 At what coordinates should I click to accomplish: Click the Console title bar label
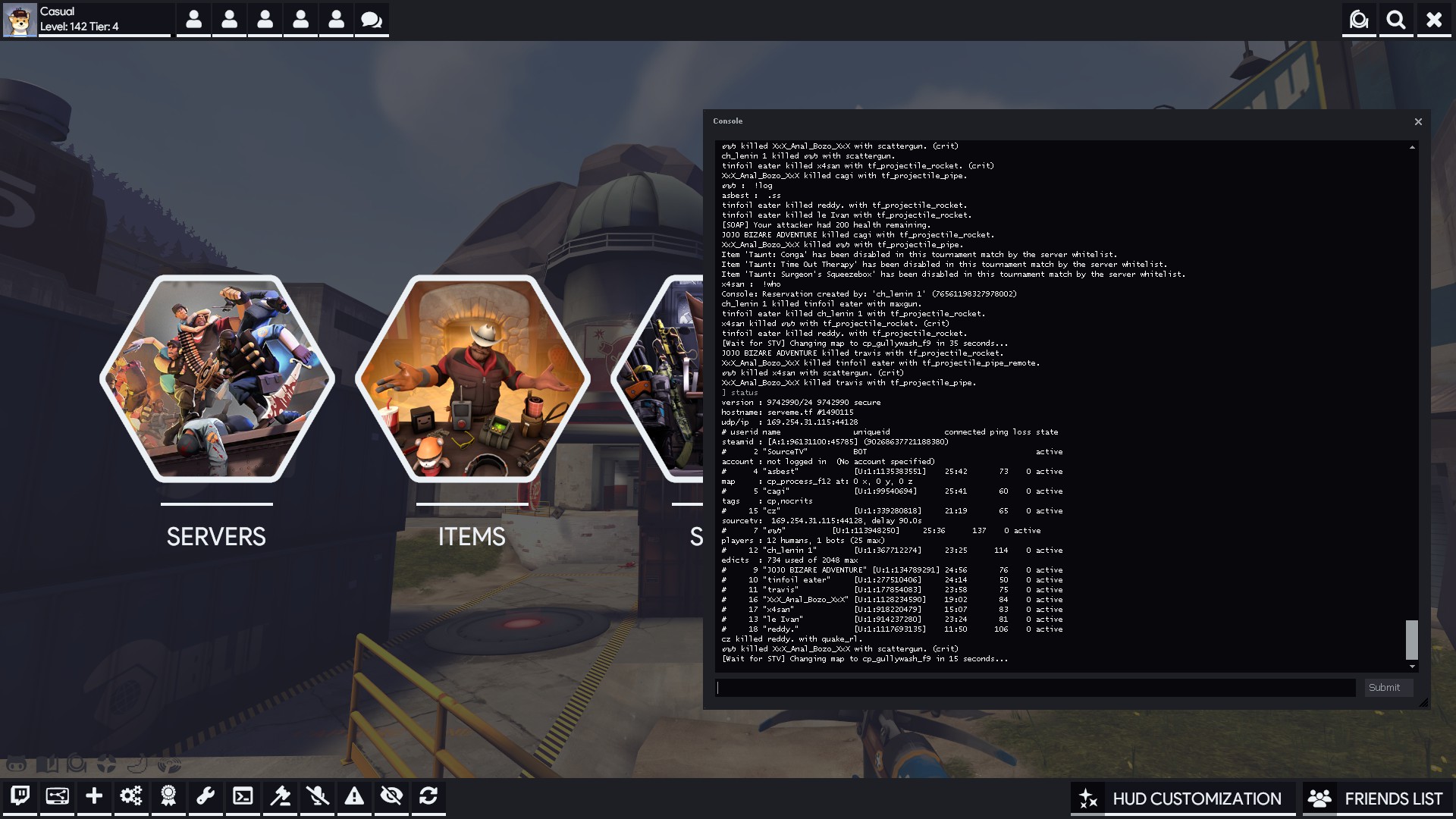pyautogui.click(x=727, y=121)
